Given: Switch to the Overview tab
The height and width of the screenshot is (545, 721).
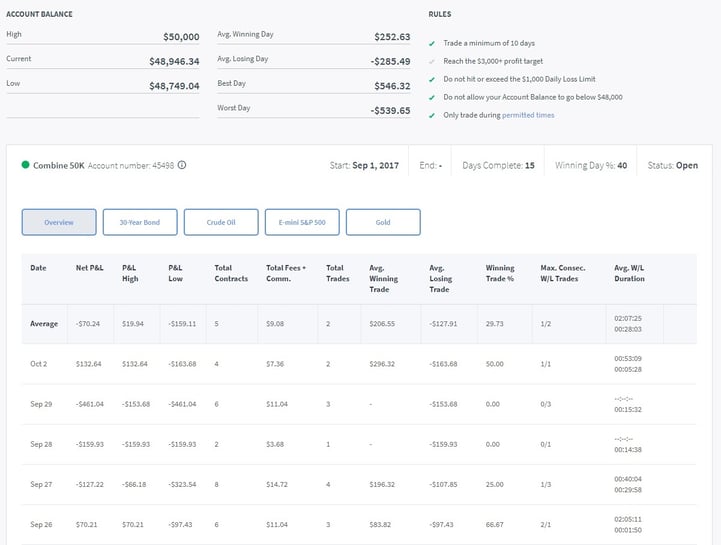Looking at the screenshot, I should click(x=59, y=222).
